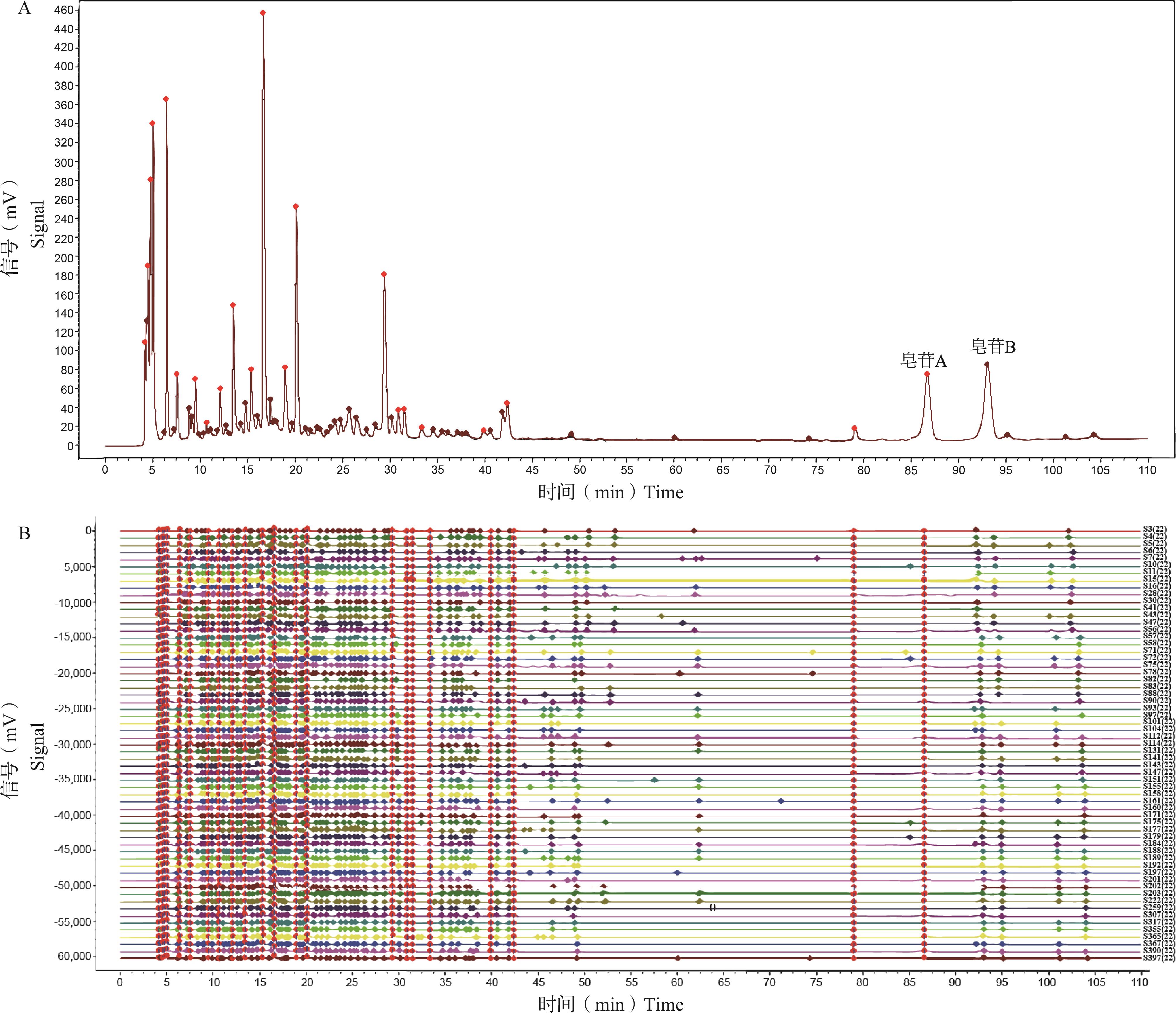This screenshot has width=1176, height=1013.
Task: Click the 65 tick on panel A's time axis
Action: (x=723, y=469)
